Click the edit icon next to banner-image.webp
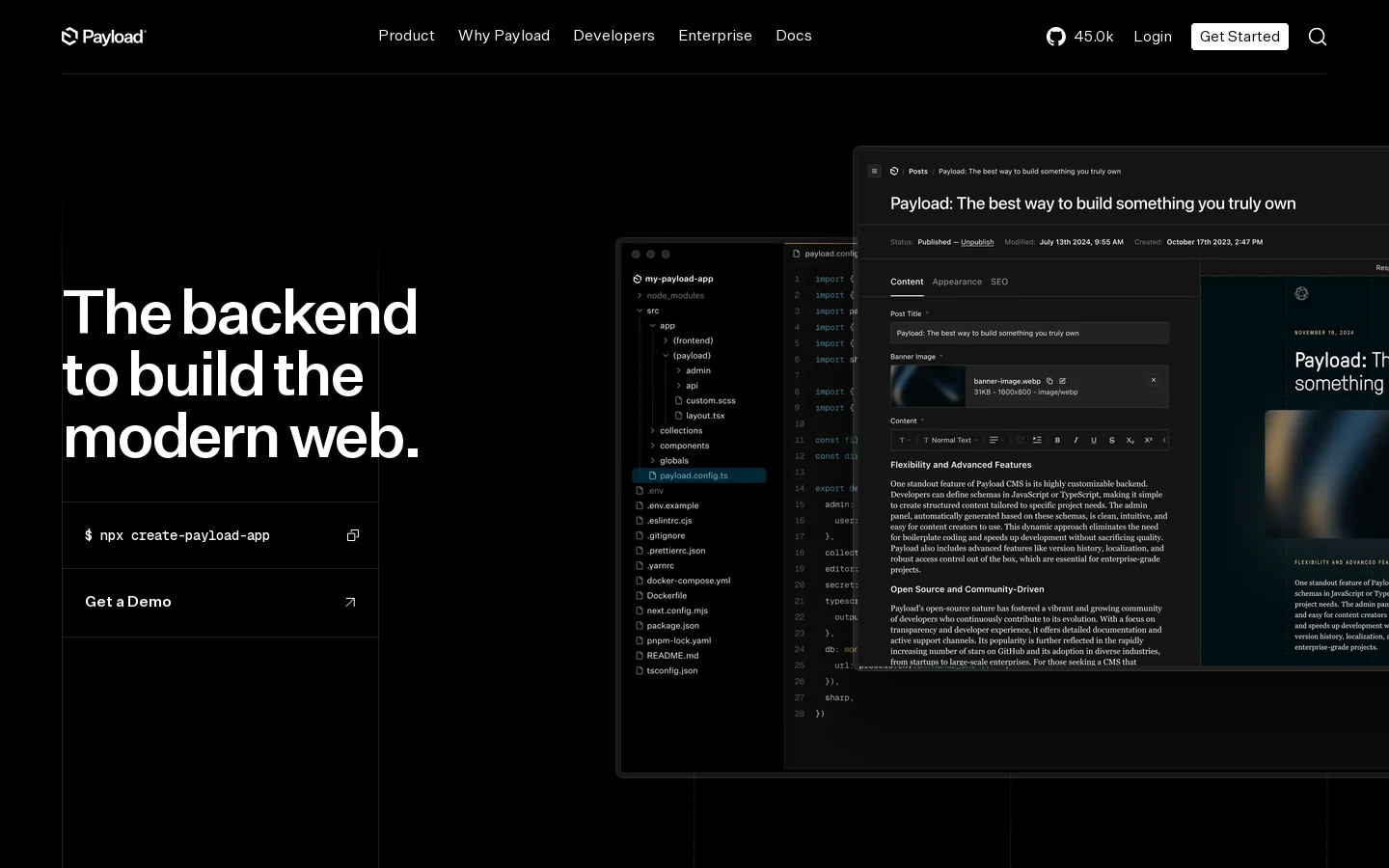The width and height of the screenshot is (1389, 868). click(1063, 381)
